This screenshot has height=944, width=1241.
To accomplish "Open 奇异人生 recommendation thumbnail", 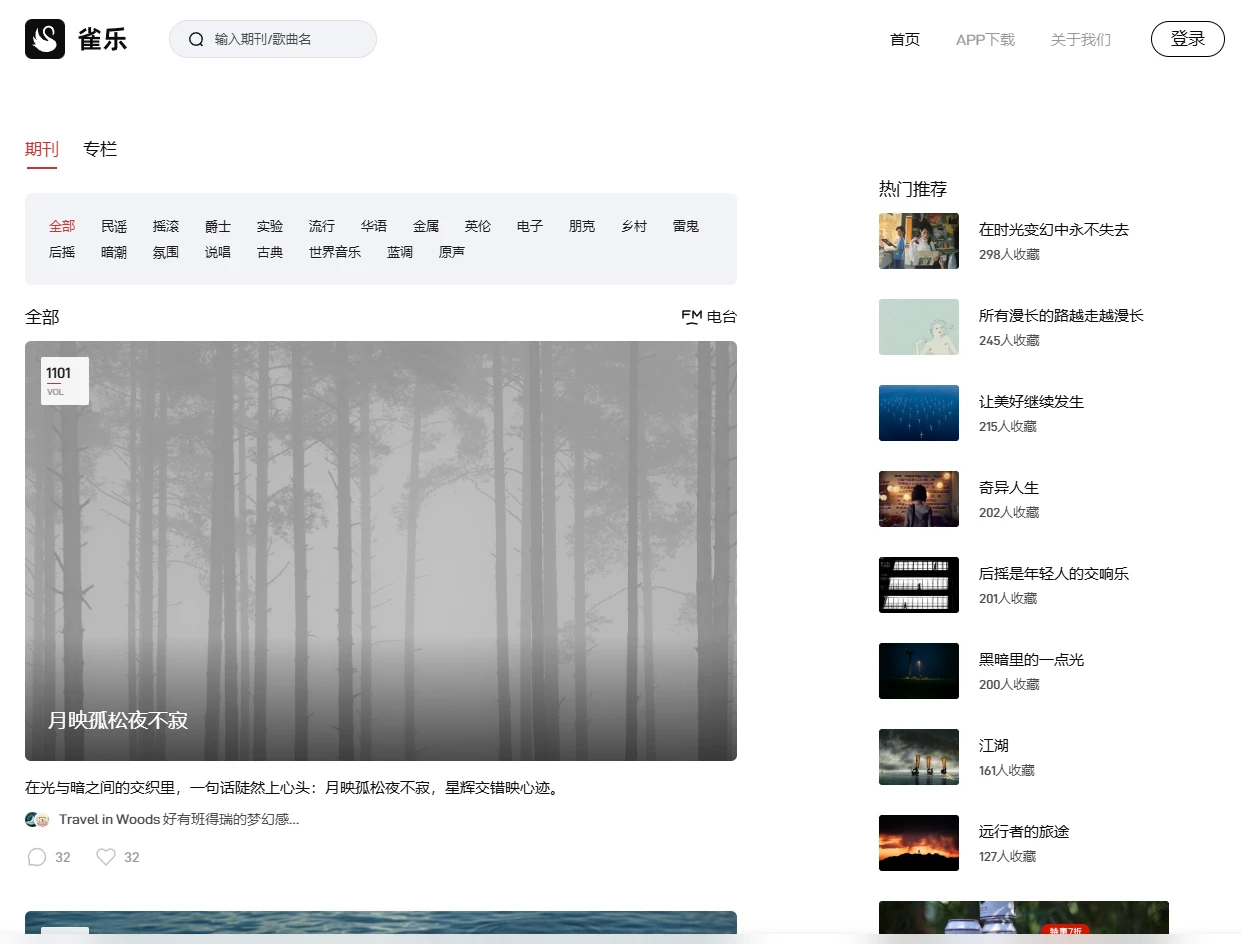I will [x=918, y=499].
